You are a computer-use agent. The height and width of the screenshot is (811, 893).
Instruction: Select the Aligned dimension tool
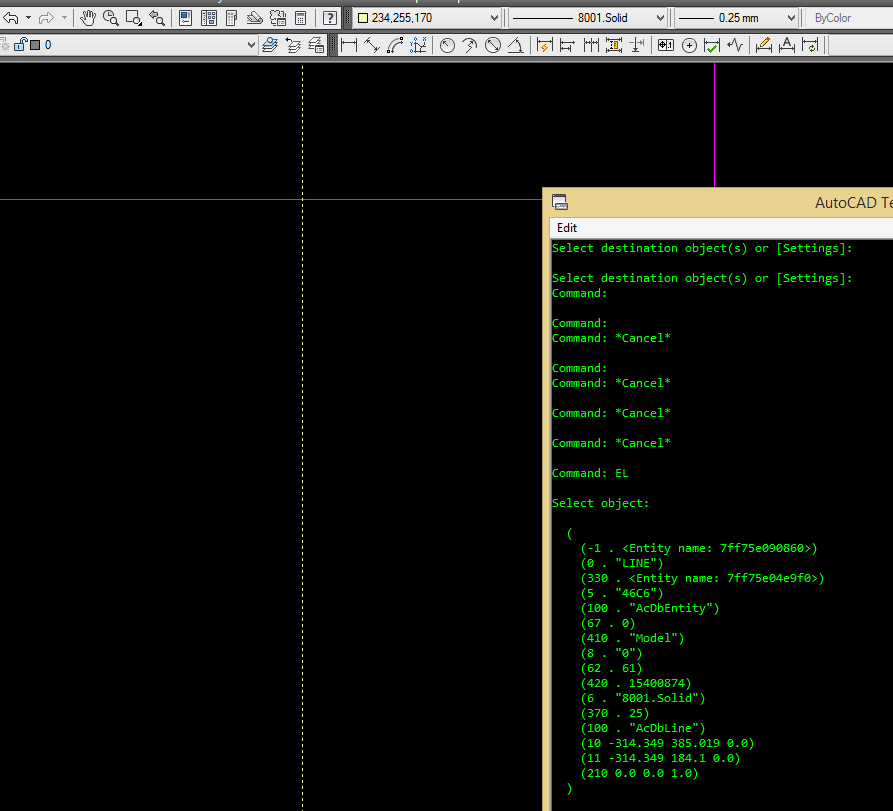tap(372, 45)
